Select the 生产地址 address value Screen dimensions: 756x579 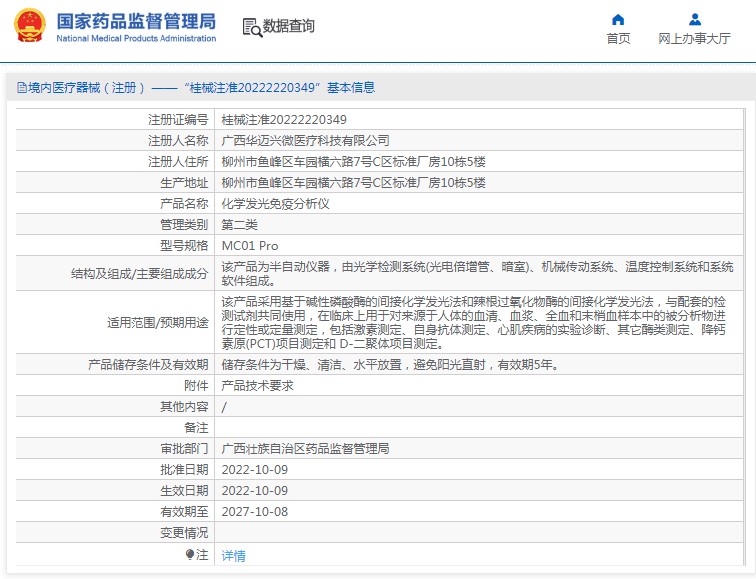point(353,183)
